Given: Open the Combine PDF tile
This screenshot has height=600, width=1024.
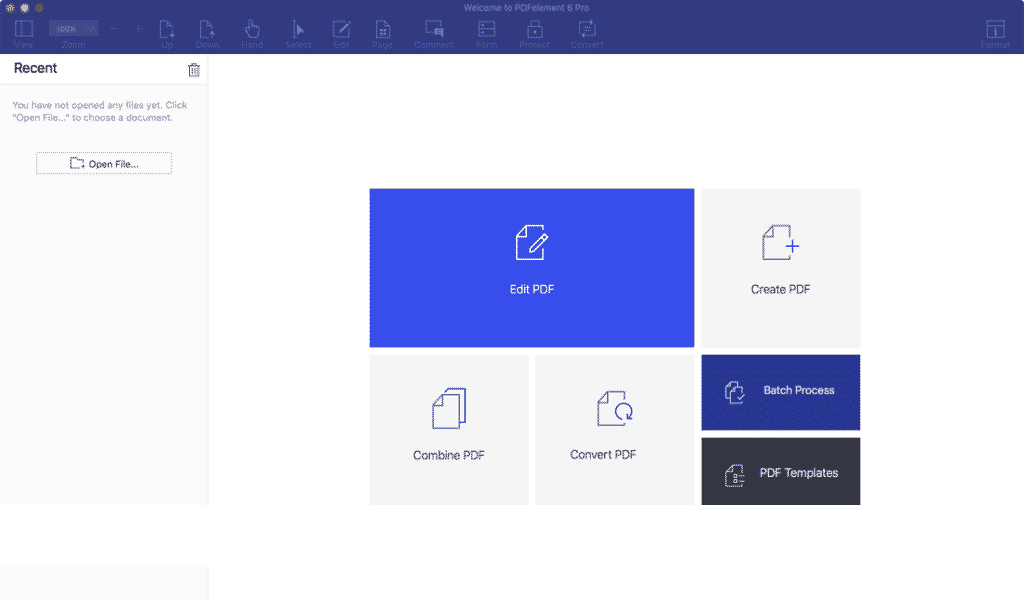Looking at the screenshot, I should 449,429.
